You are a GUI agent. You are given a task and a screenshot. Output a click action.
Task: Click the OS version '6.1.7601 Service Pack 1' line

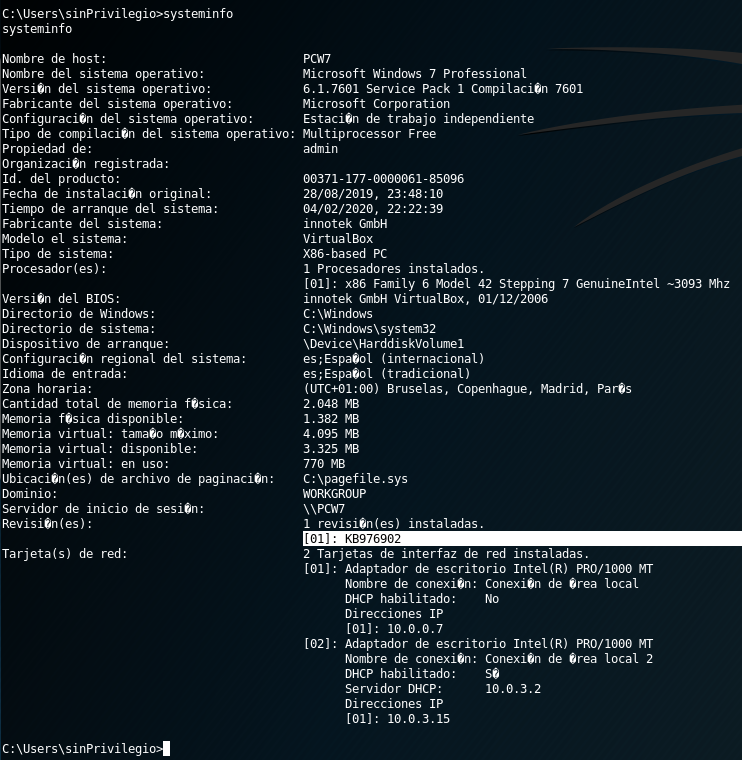click(x=442, y=89)
